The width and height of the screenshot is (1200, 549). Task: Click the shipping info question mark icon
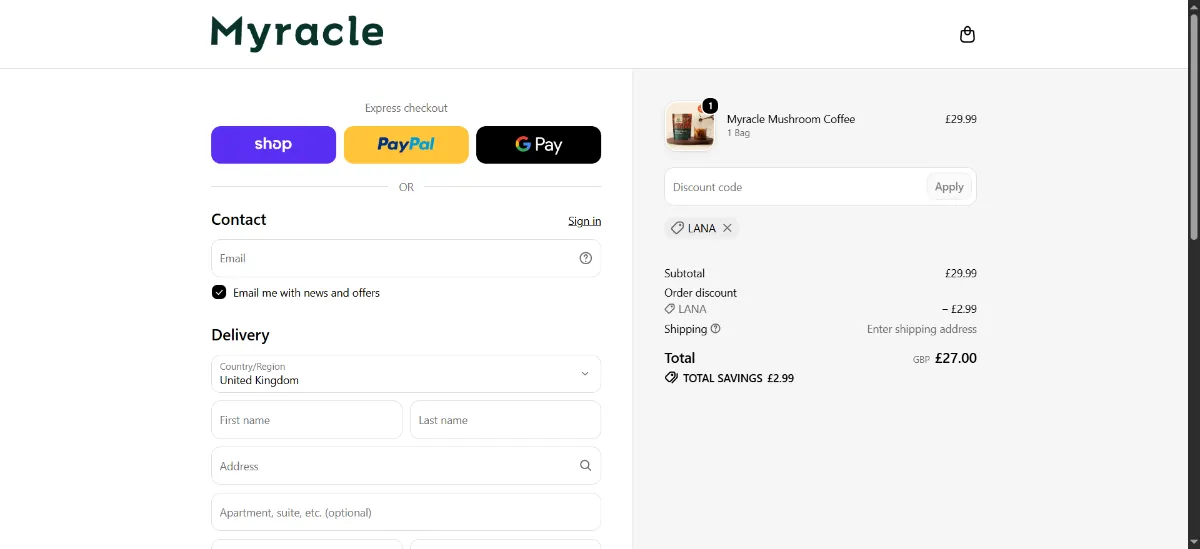coord(715,329)
